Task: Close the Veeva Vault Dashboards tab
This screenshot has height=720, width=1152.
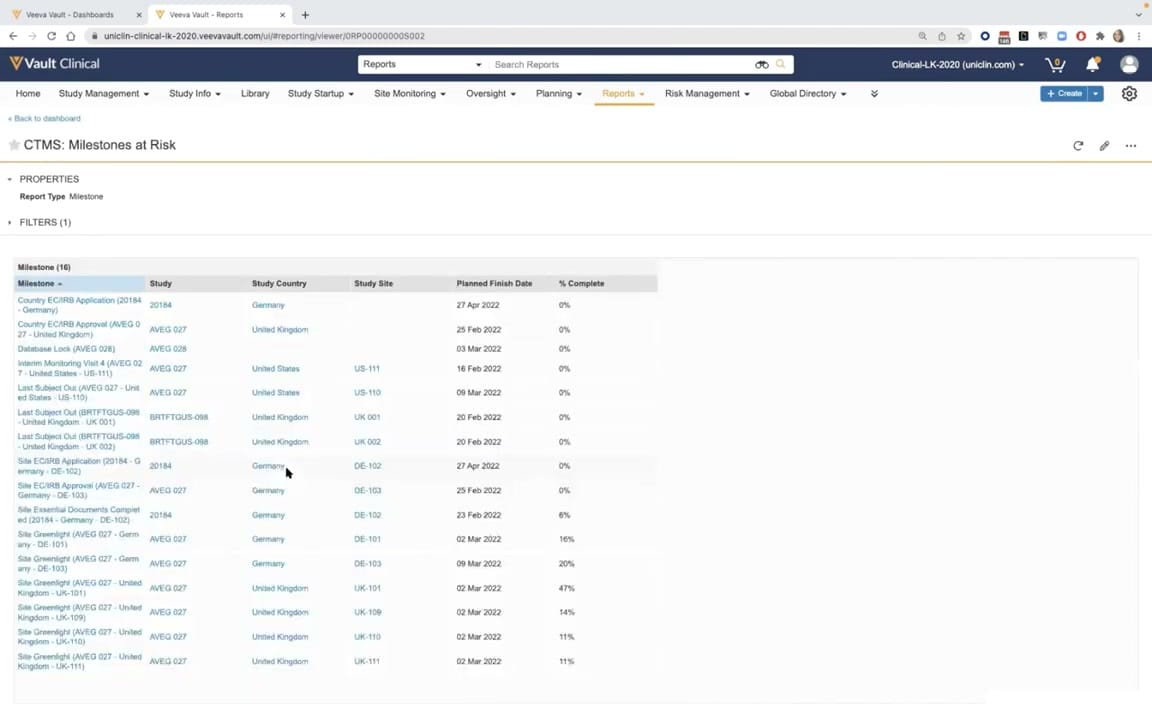Action: [x=139, y=15]
